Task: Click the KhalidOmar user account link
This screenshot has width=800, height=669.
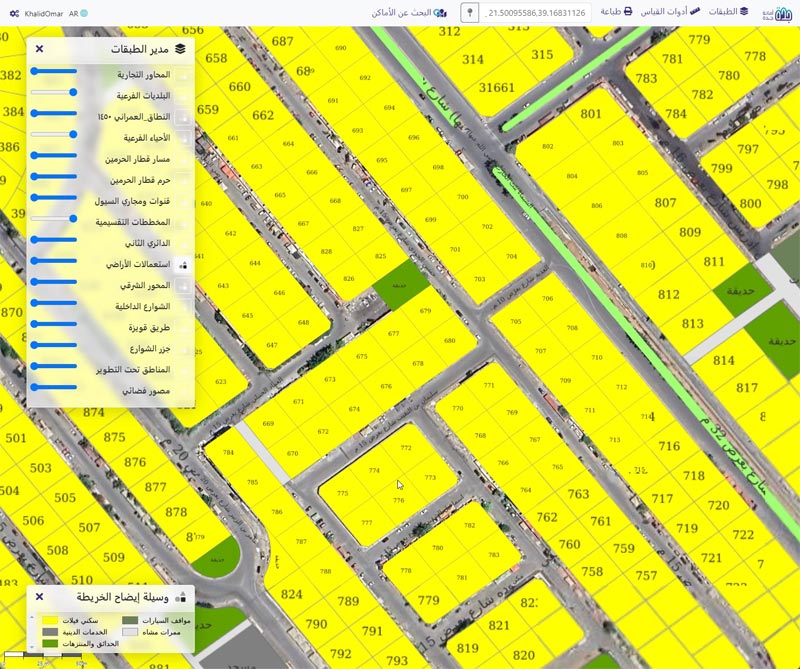Action: coord(44,13)
